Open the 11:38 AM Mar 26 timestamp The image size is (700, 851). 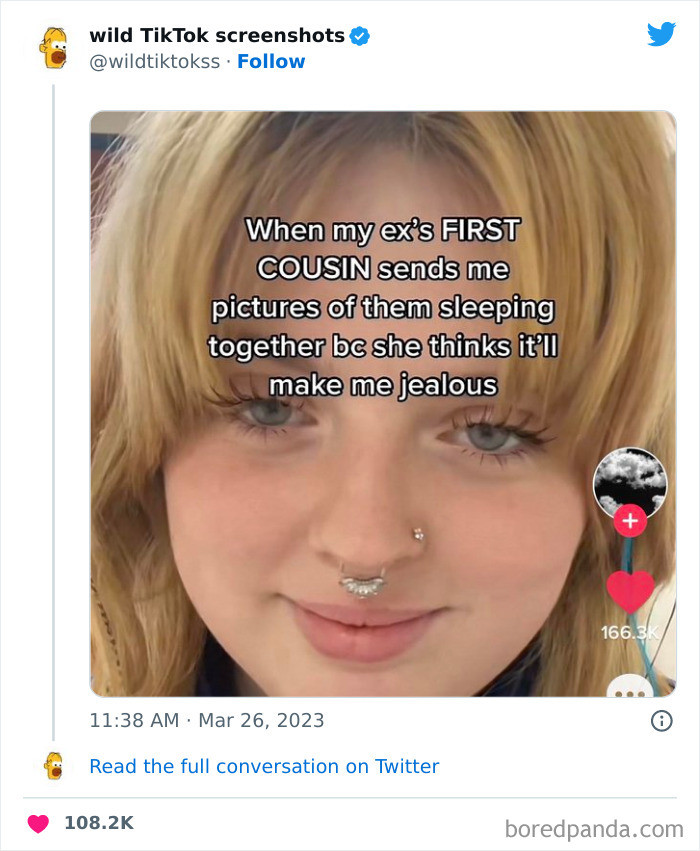(x=207, y=720)
